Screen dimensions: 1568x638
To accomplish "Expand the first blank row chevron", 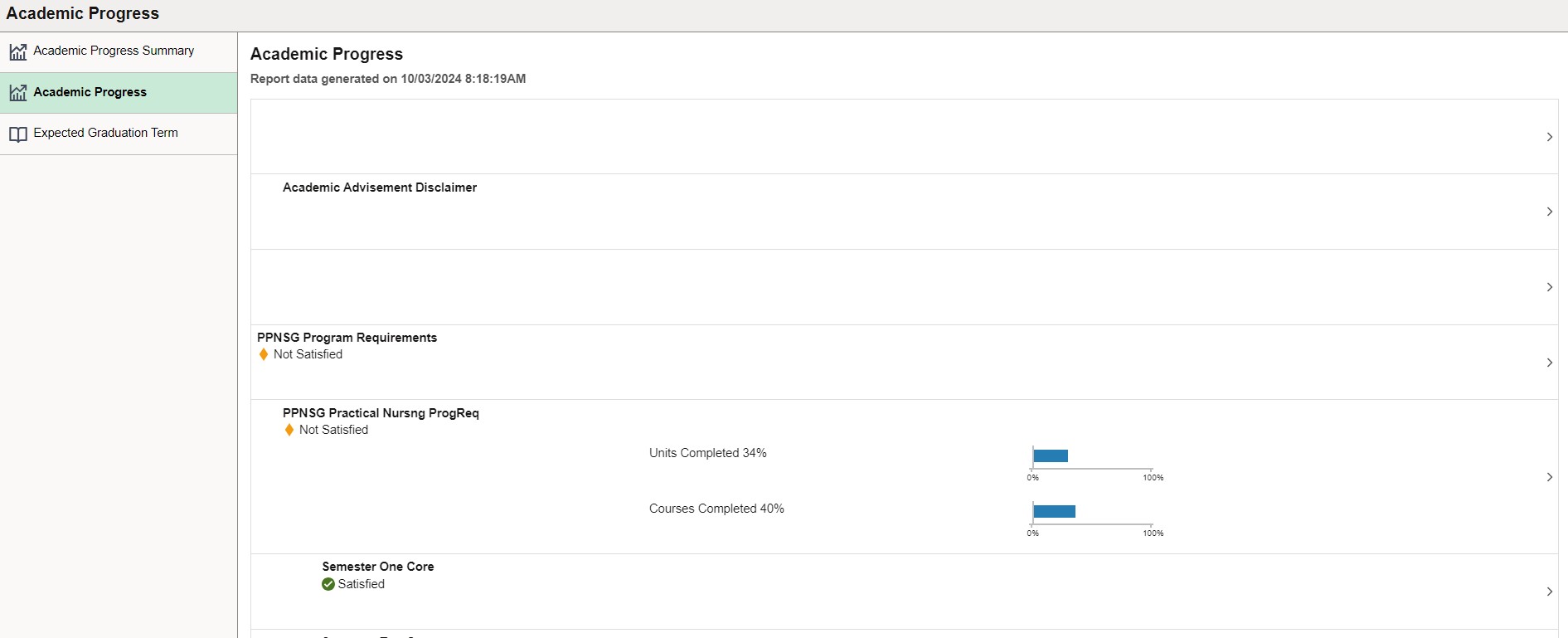I will point(1549,137).
